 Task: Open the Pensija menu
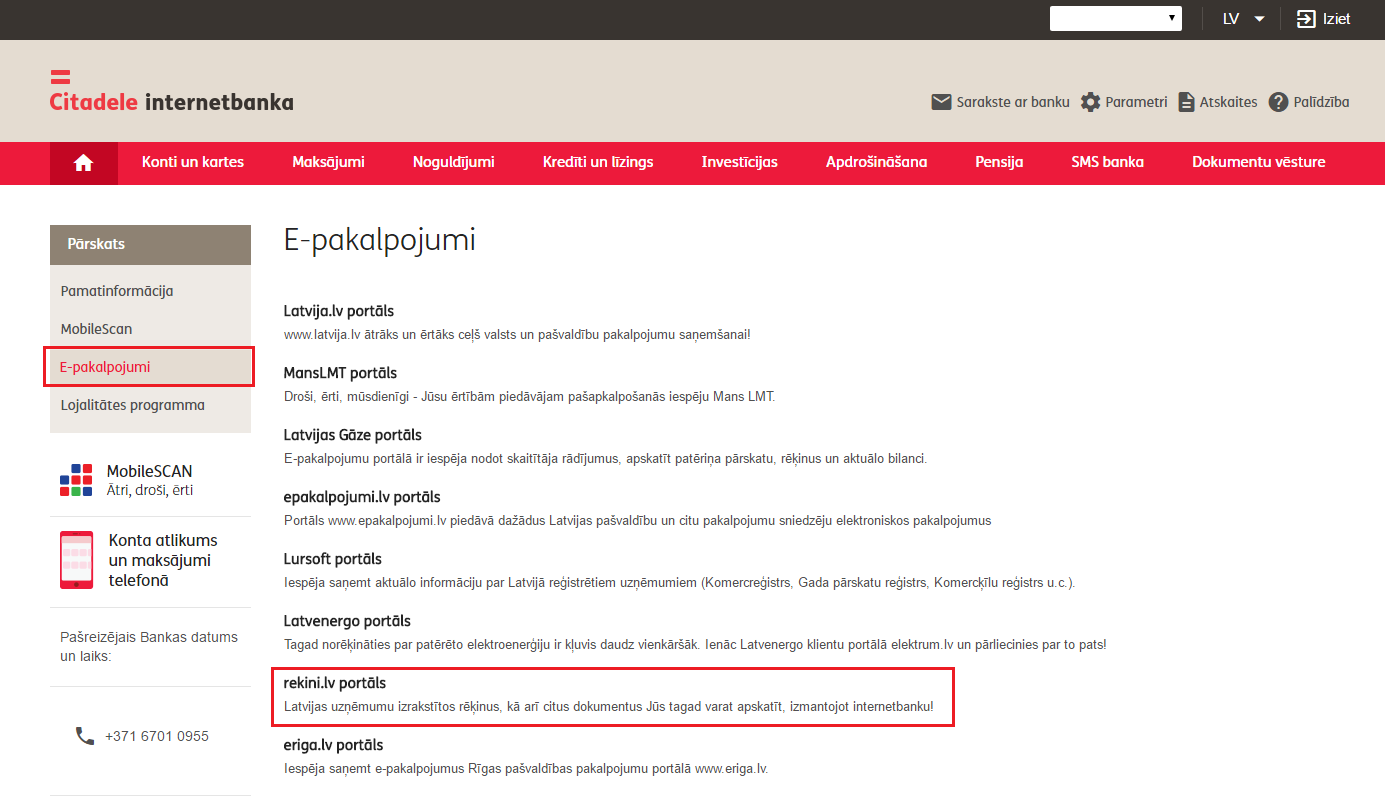tap(999, 162)
